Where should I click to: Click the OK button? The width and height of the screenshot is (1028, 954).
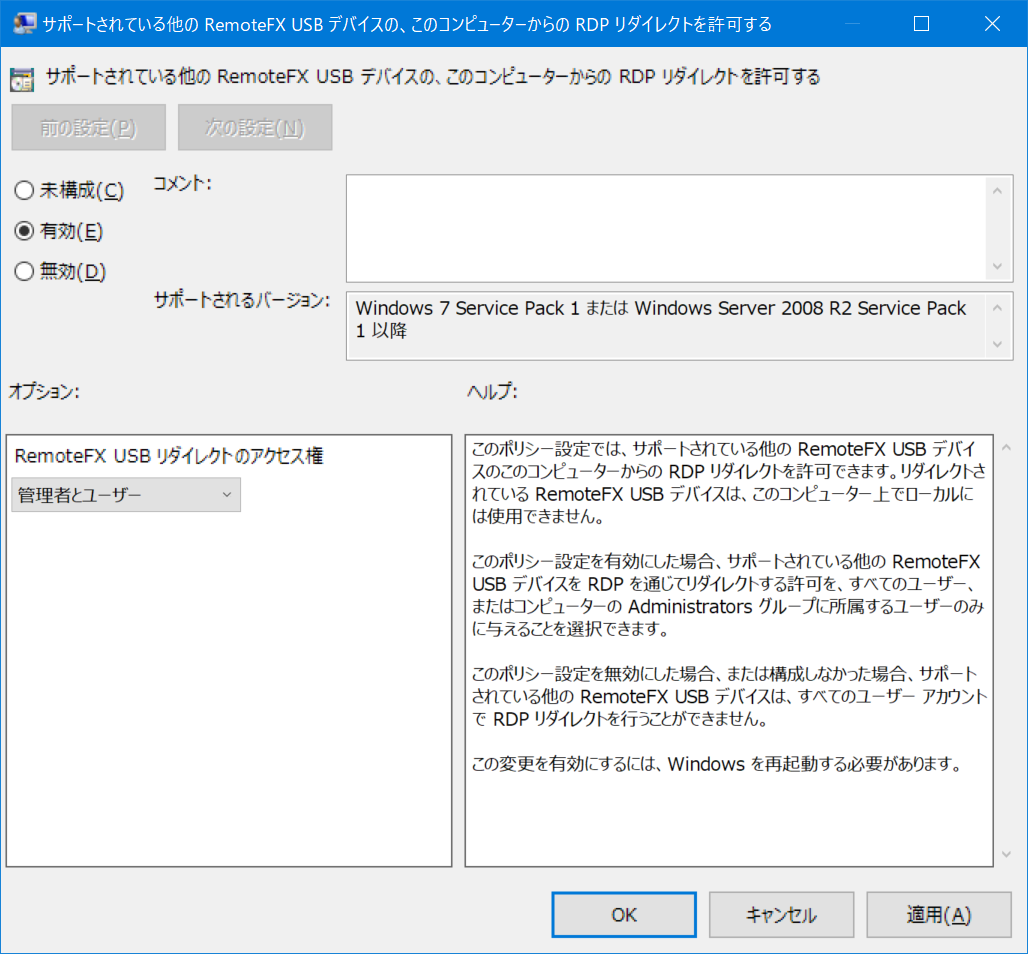pyautogui.click(x=623, y=913)
